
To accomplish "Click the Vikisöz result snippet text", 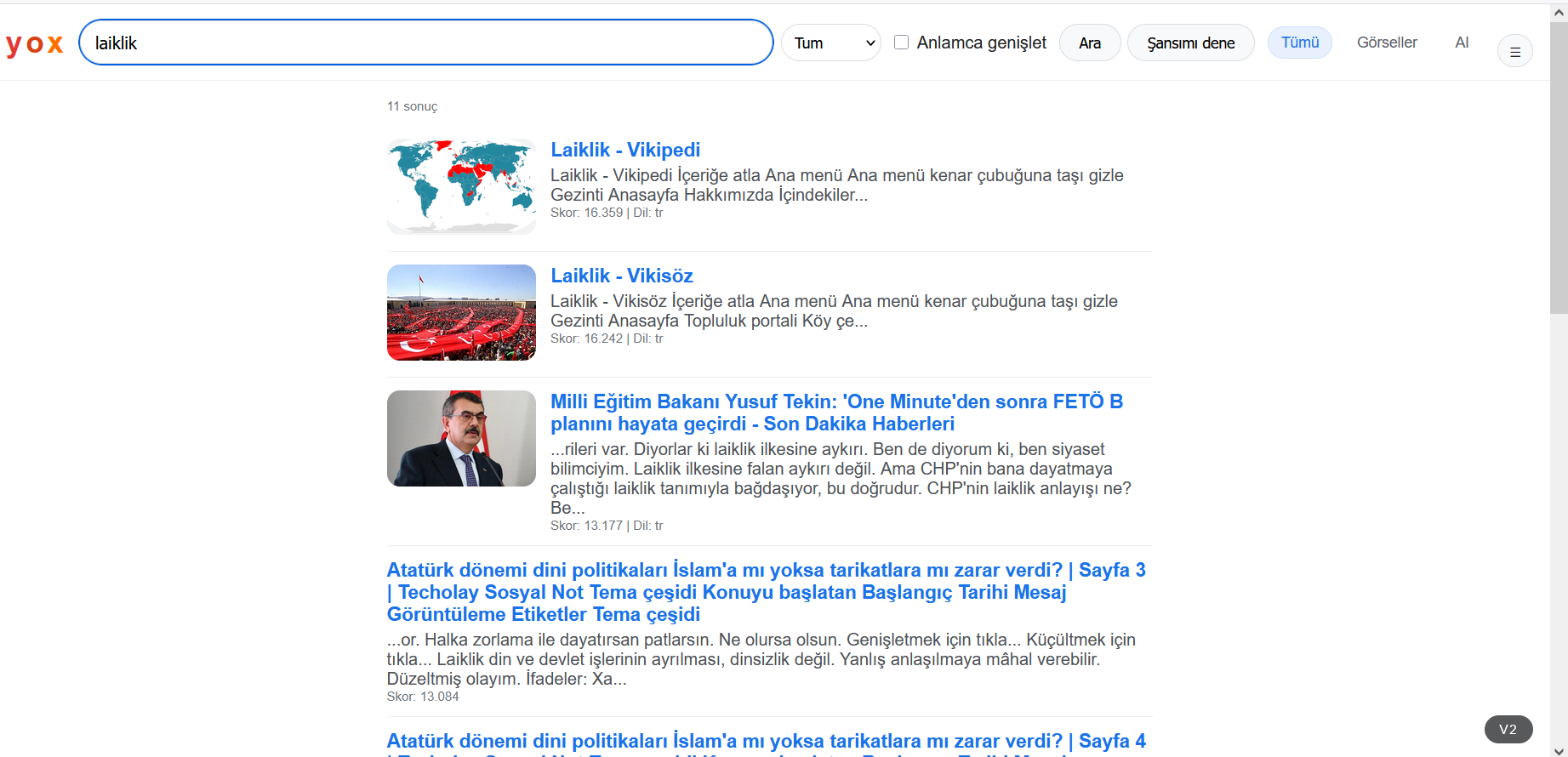I will [x=834, y=310].
